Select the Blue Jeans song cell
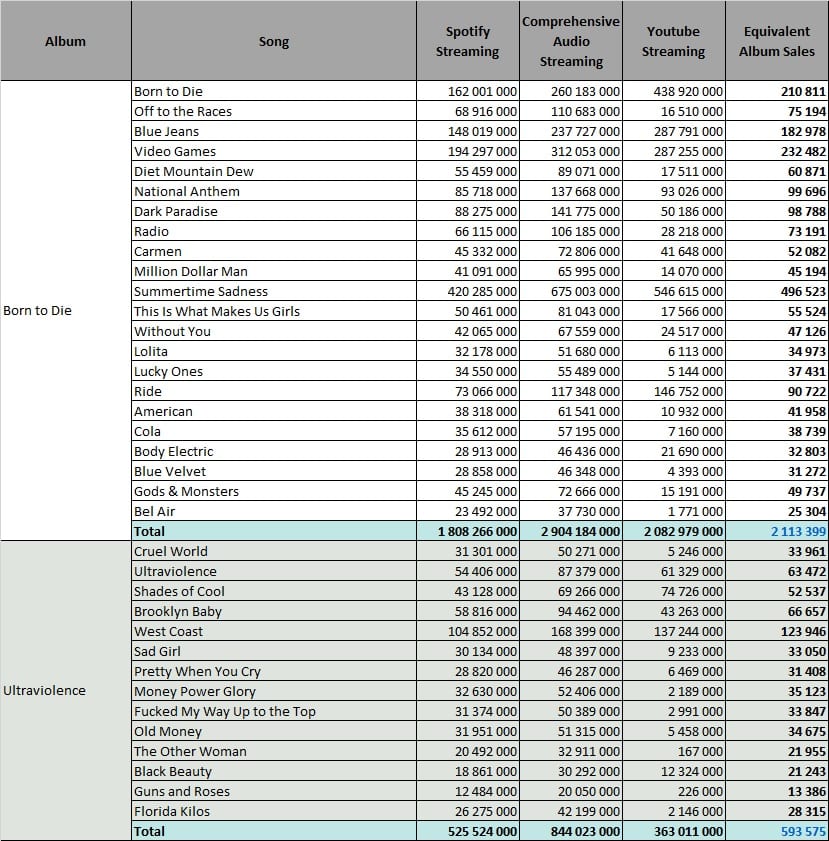The height and width of the screenshot is (841, 829). (273, 131)
